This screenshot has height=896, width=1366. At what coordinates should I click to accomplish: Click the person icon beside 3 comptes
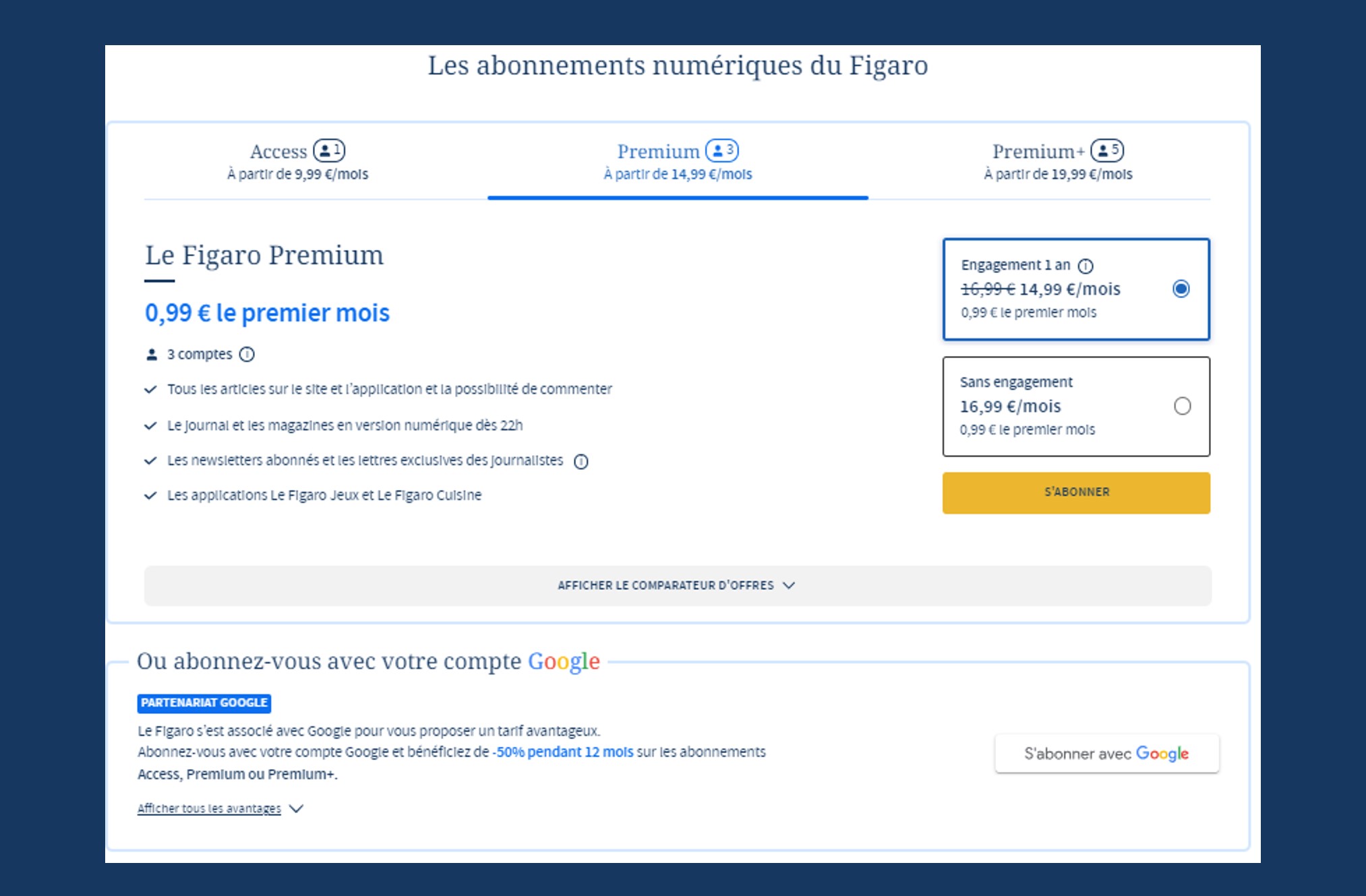[x=152, y=355]
